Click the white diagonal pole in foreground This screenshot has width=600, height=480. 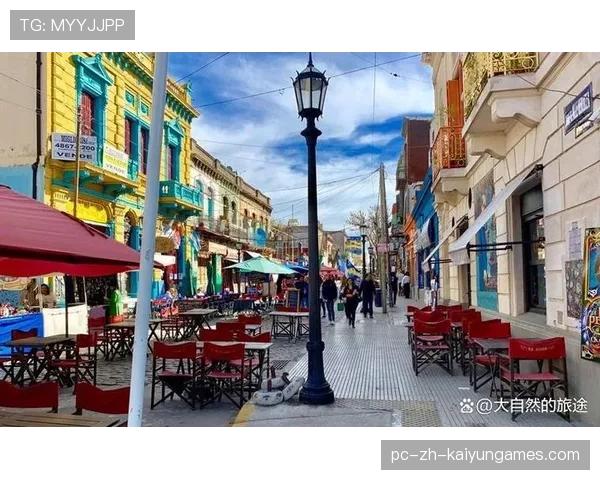click(x=148, y=240)
